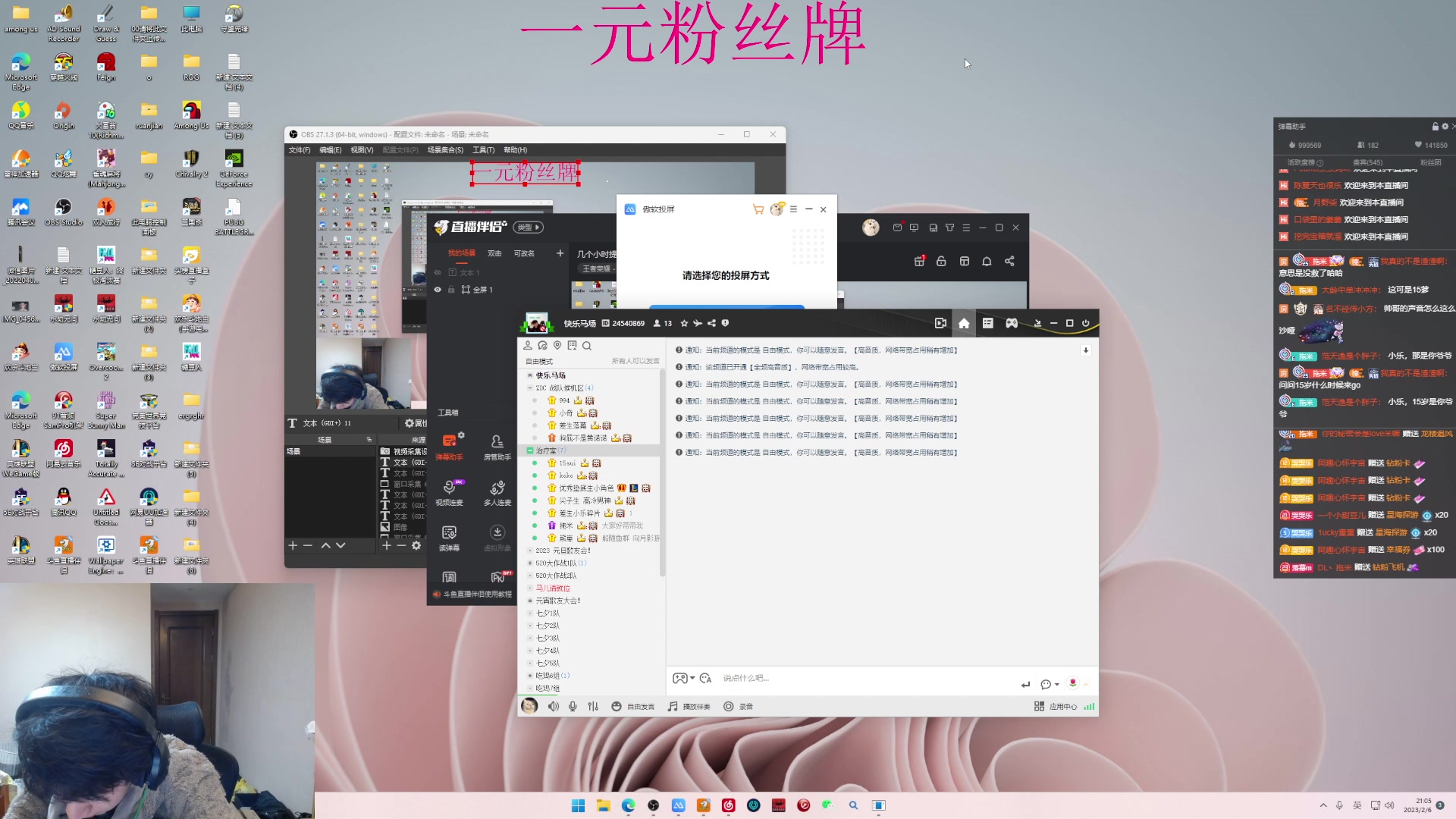Collapse ZDC 战队候机区 channel group
This screenshot has height=819, width=1456.
tap(530, 388)
